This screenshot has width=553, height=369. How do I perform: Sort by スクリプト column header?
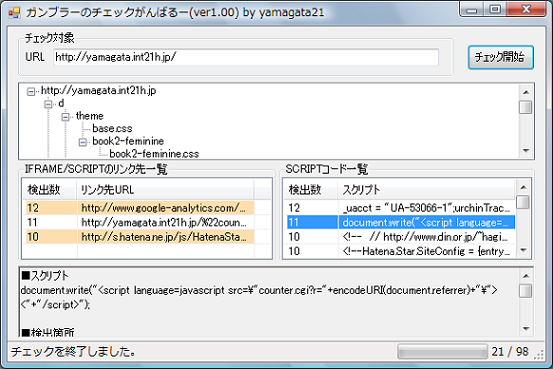point(426,190)
